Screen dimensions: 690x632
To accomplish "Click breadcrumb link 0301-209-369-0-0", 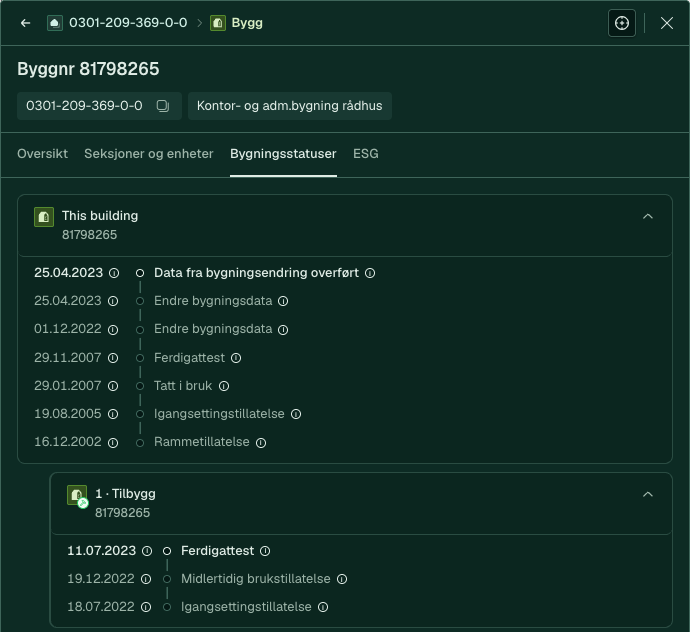I will tap(128, 23).
